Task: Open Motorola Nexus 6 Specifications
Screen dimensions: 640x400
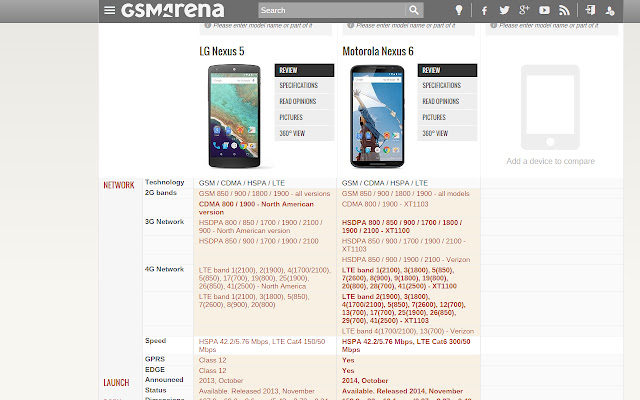Action: tap(447, 85)
